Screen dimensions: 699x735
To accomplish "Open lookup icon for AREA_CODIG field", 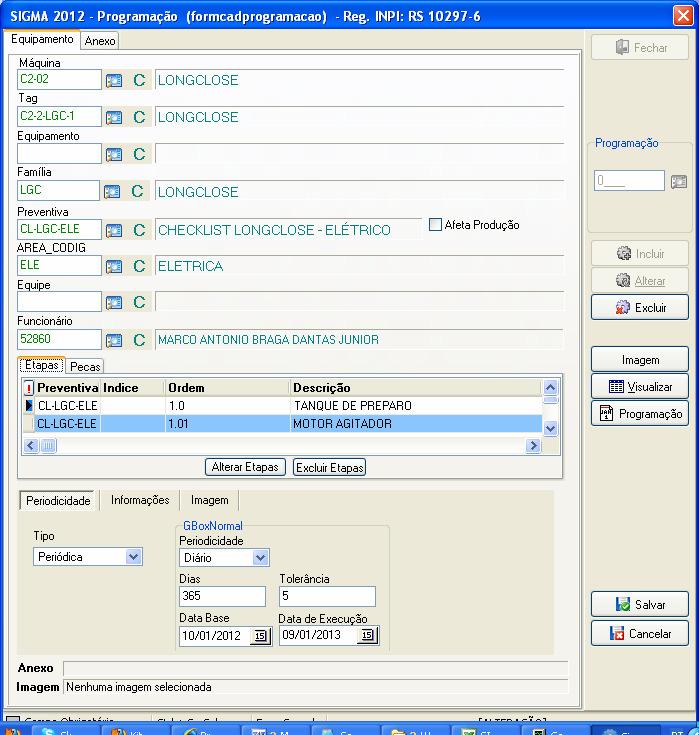I will [113, 266].
